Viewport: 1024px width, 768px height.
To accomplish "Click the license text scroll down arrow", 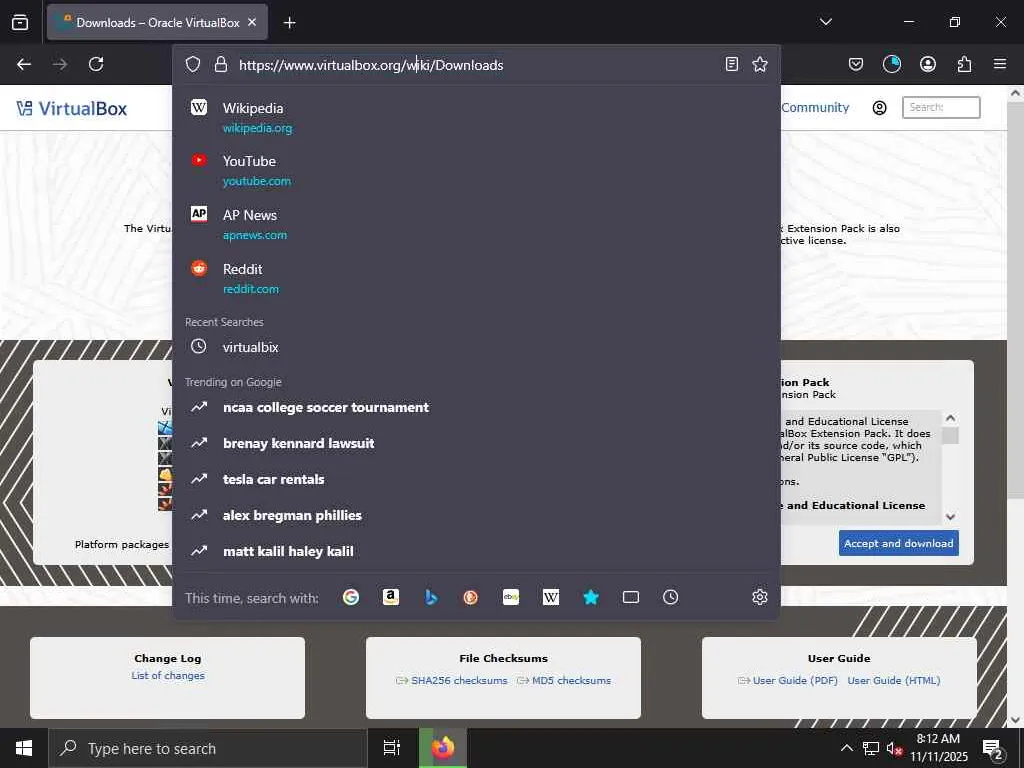I will [x=951, y=517].
